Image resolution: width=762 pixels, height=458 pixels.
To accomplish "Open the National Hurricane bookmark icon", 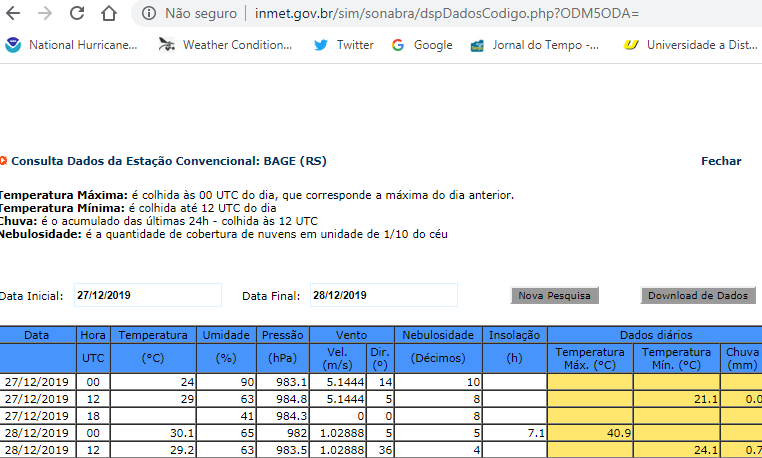I will click(13, 45).
